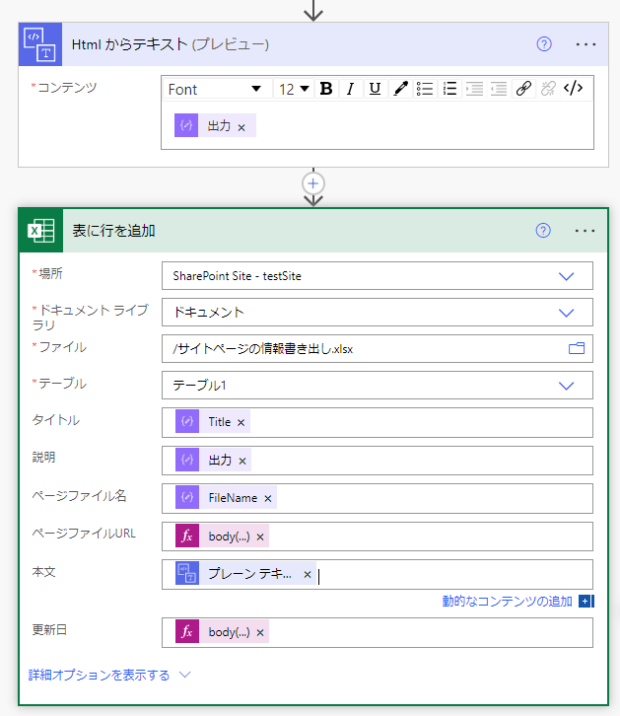
Task: Remove the FileName token
Action: coord(268,499)
